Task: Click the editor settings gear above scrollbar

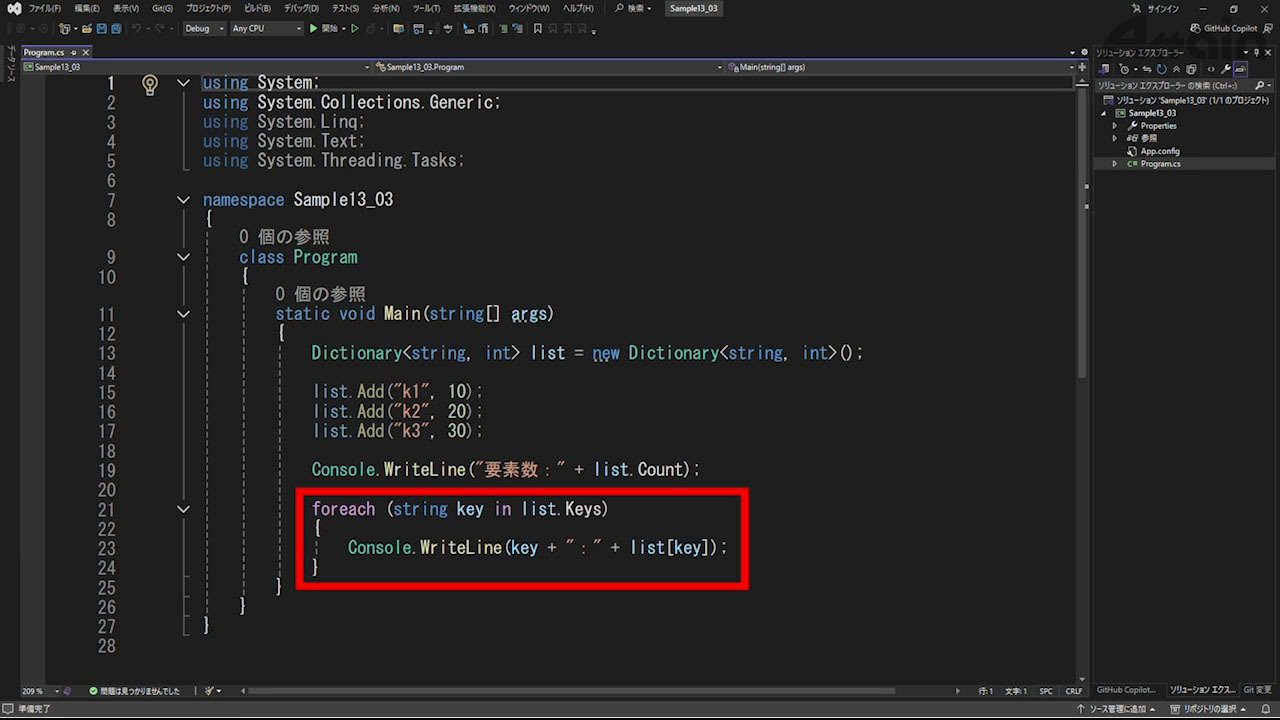Action: coord(1084,52)
